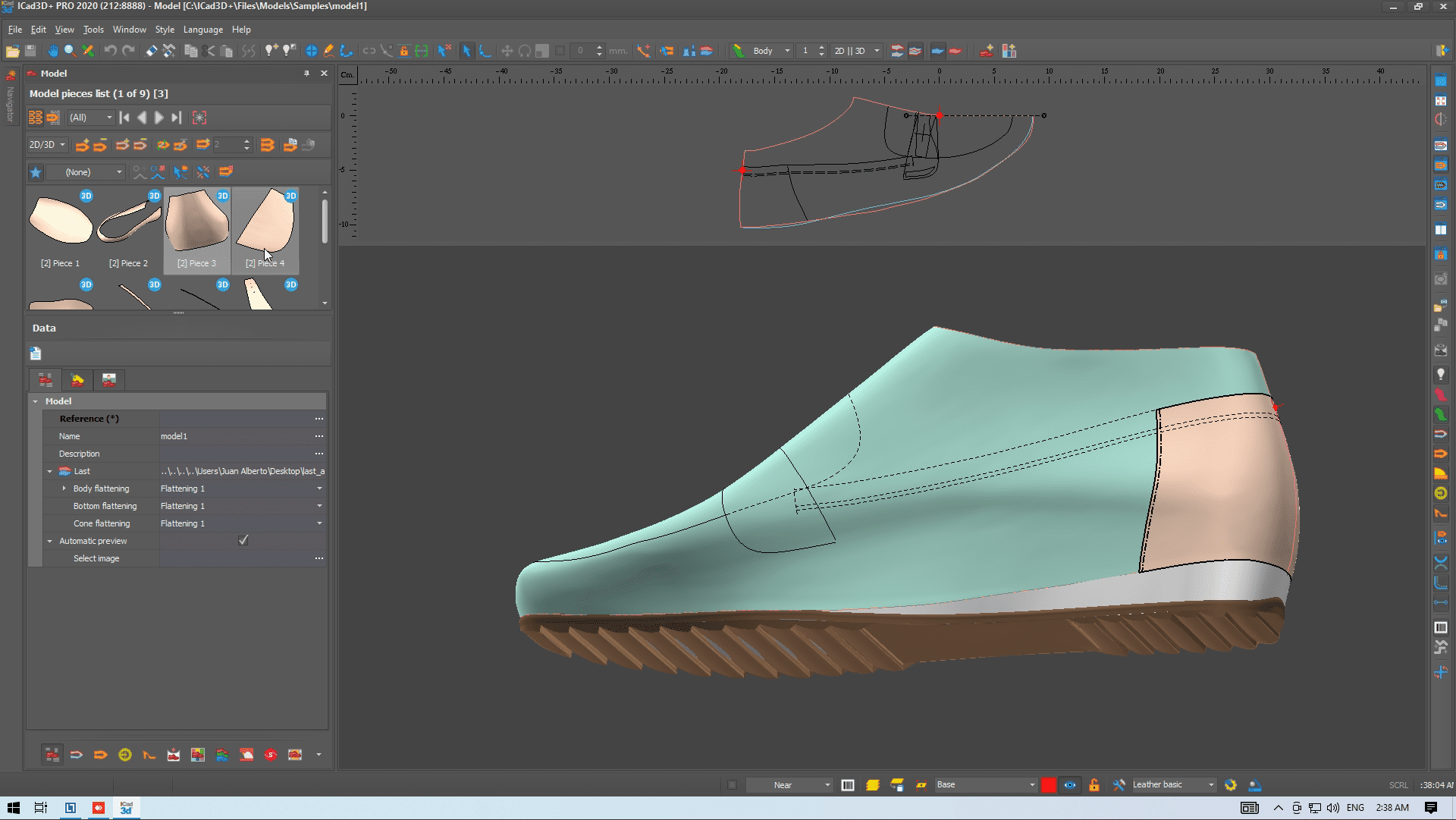Collapse the Model tree section
Screen dimensions: 1456x820
pos(35,401)
